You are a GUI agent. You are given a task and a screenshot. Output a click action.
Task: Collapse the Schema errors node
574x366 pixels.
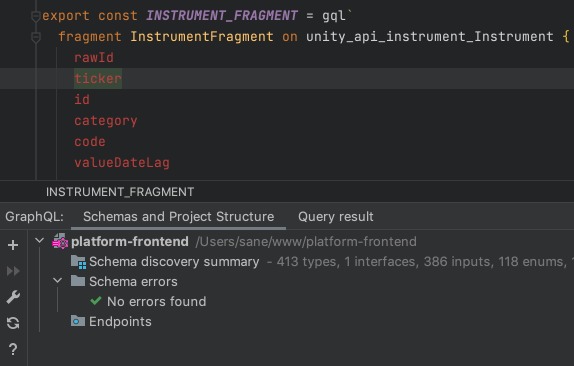57,281
